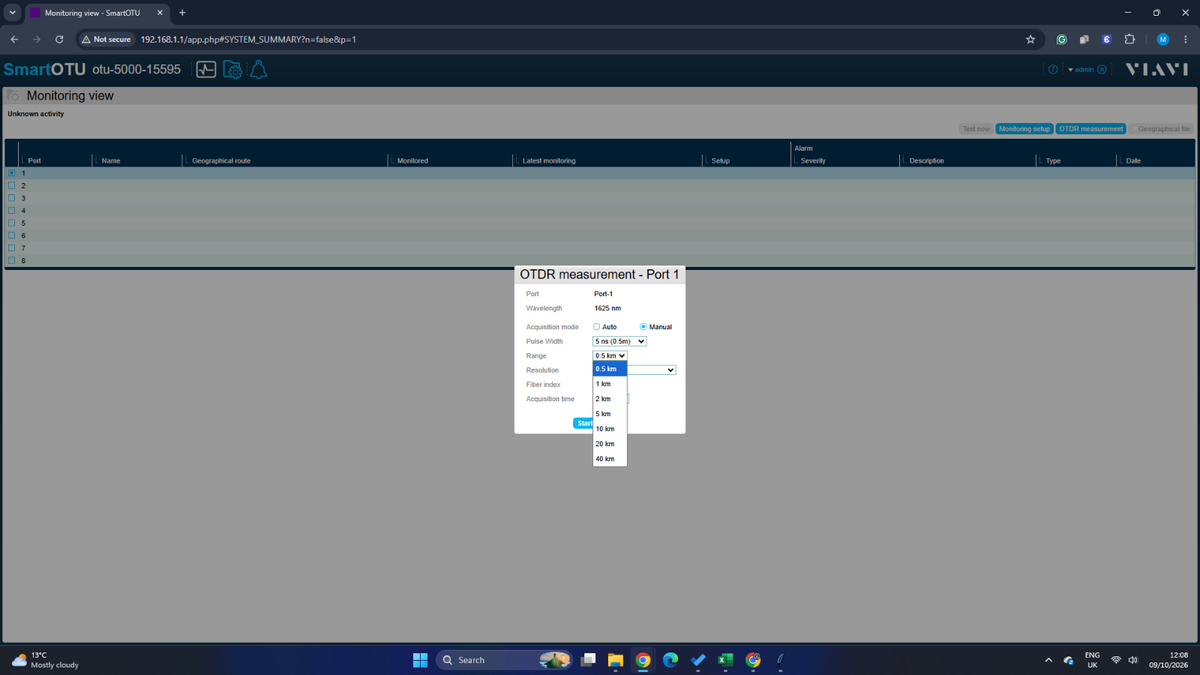
Task: Open Microsoft Edge from the taskbar
Action: 671,660
